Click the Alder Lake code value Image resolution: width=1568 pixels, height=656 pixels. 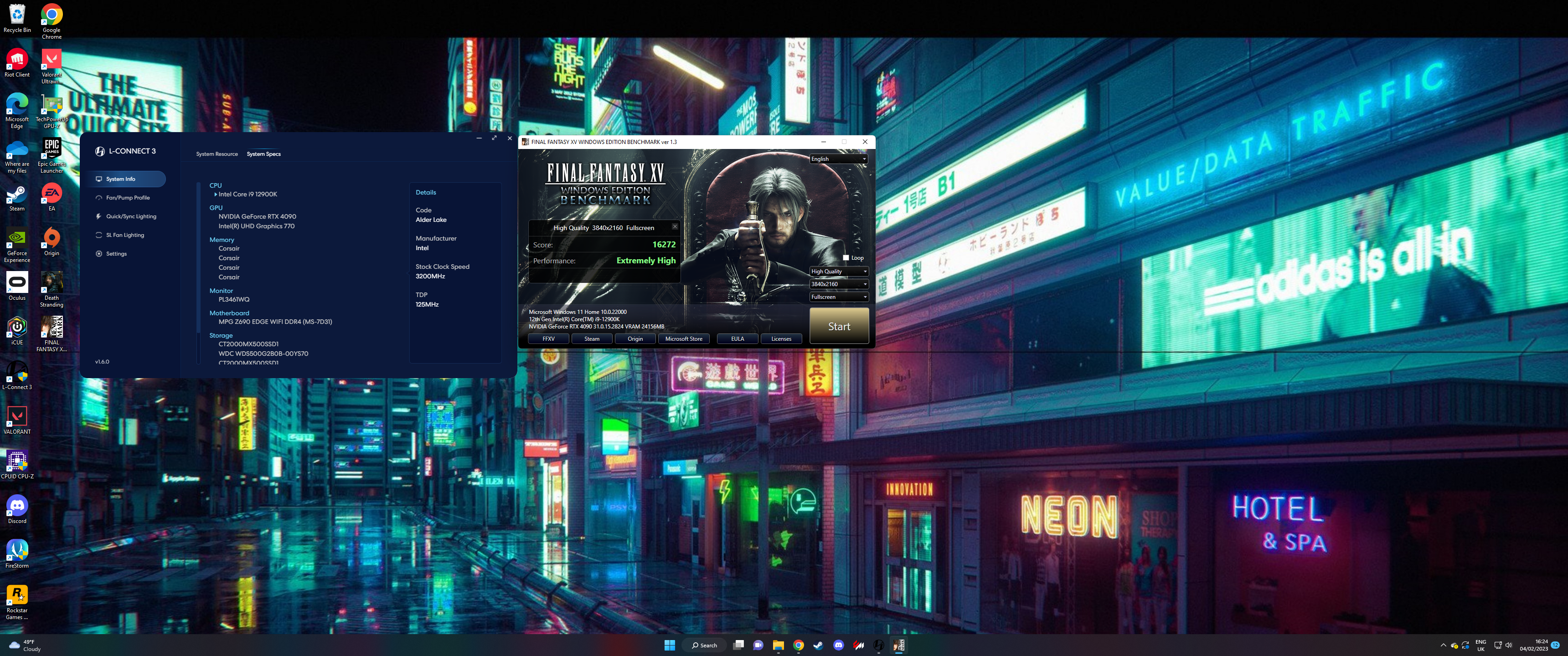tap(431, 220)
